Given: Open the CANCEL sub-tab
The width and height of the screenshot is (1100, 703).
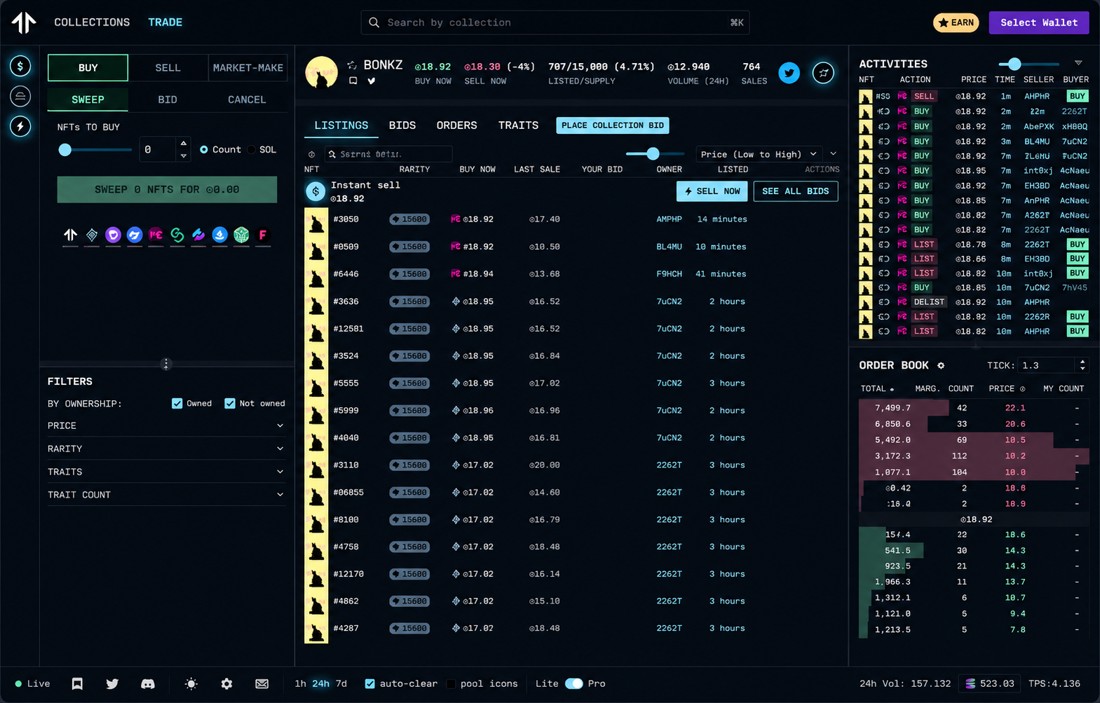Looking at the screenshot, I should tap(247, 100).
